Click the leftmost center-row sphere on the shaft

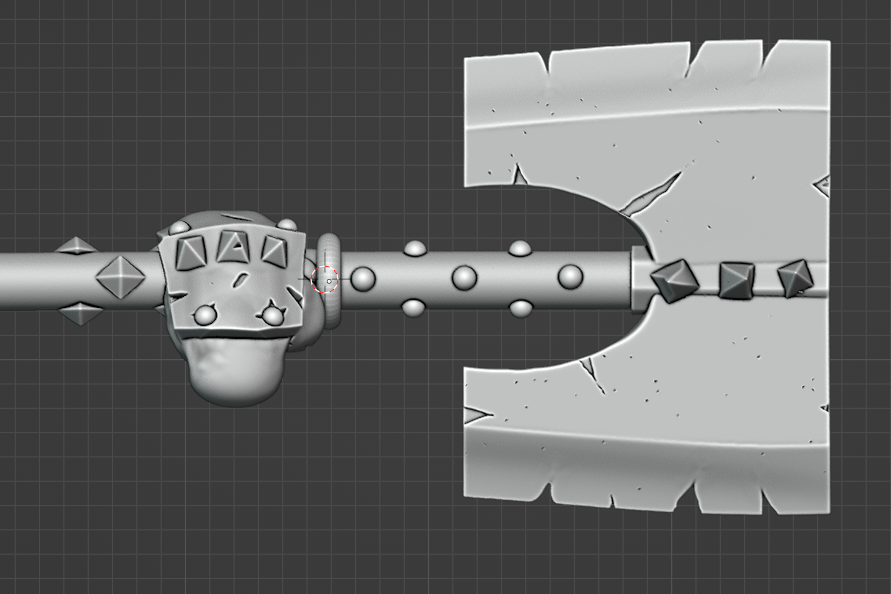tap(363, 278)
